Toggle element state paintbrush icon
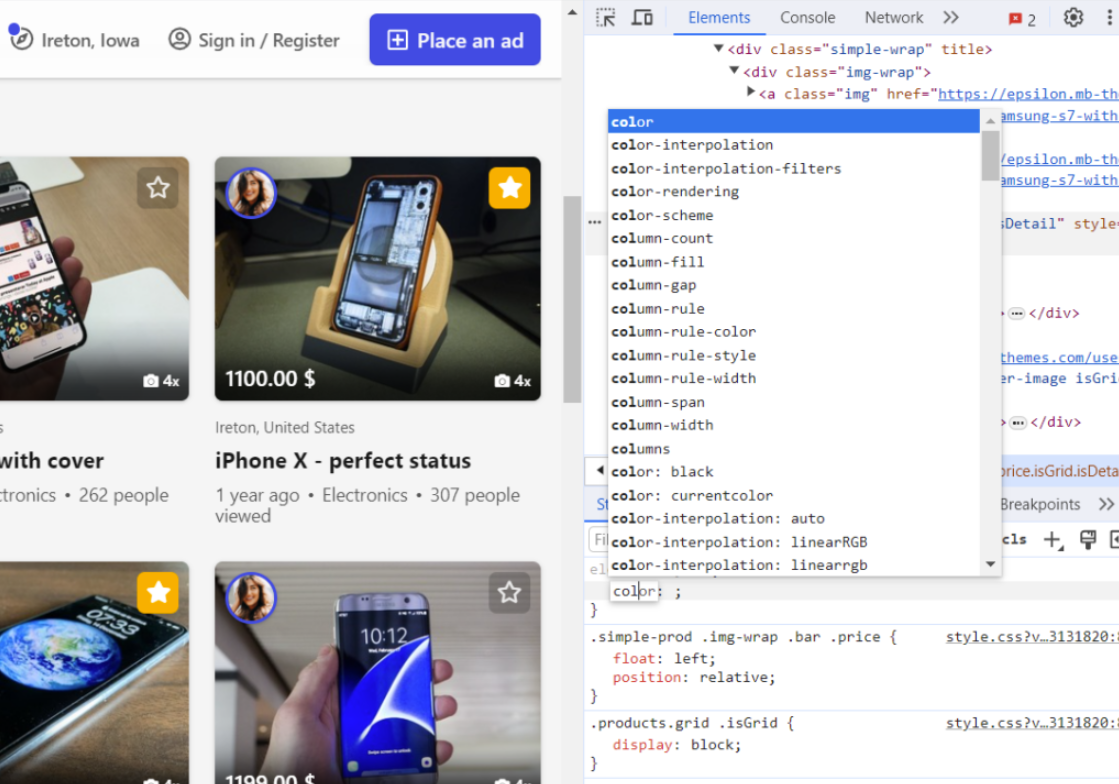The height and width of the screenshot is (784, 1119). tap(1088, 540)
